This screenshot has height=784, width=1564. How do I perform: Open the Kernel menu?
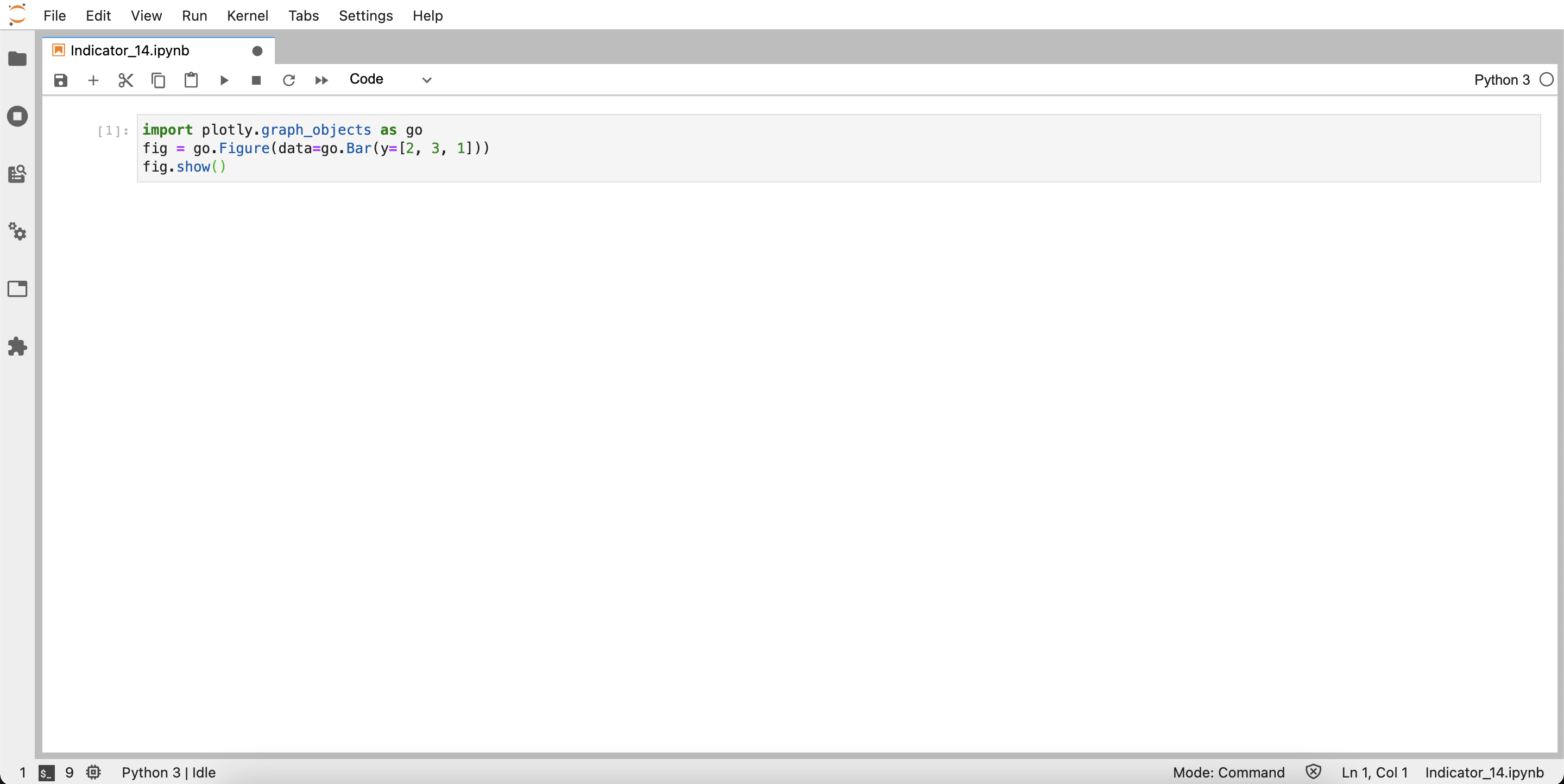click(247, 16)
